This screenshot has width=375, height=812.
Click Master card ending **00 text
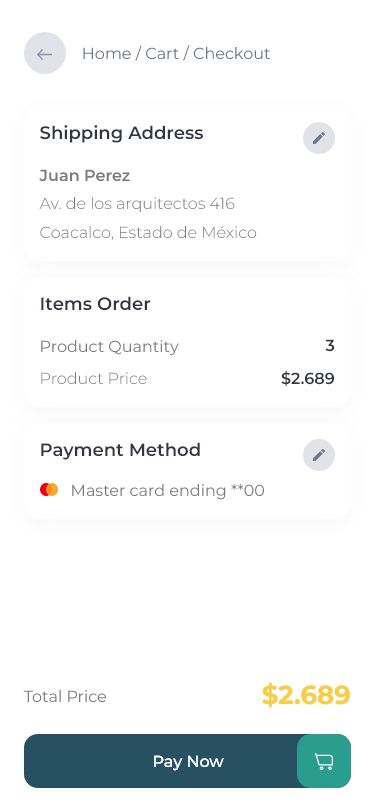(x=167, y=490)
